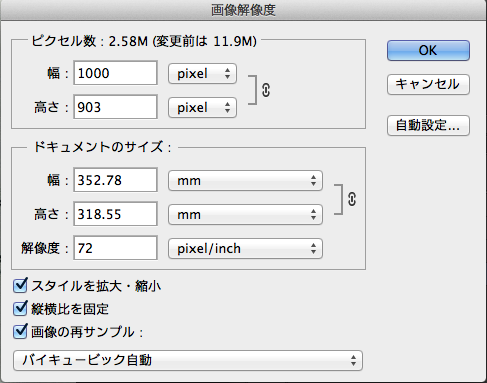Click the document size chain link icon

tap(352, 199)
